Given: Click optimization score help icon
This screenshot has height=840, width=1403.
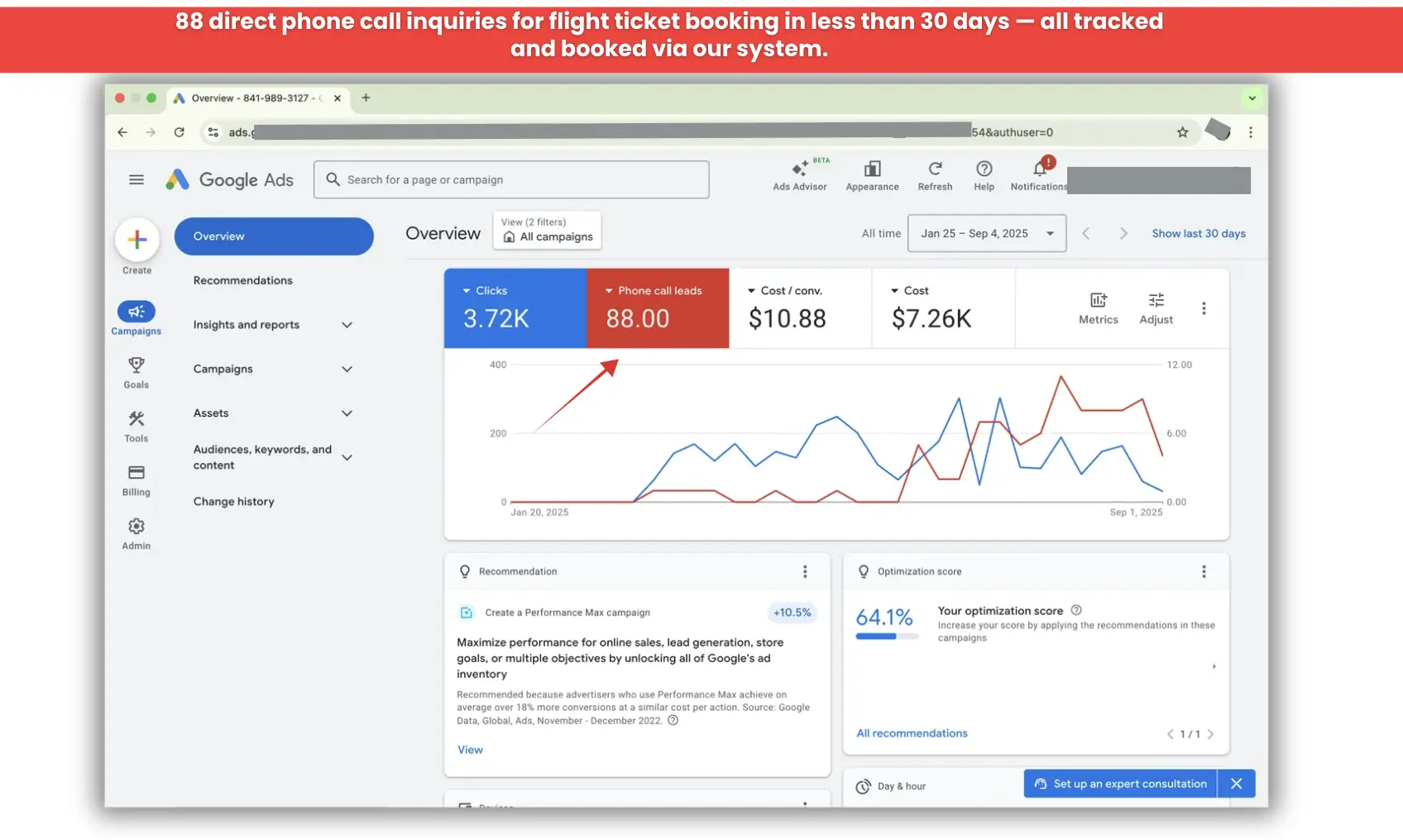Looking at the screenshot, I should point(1076,610).
